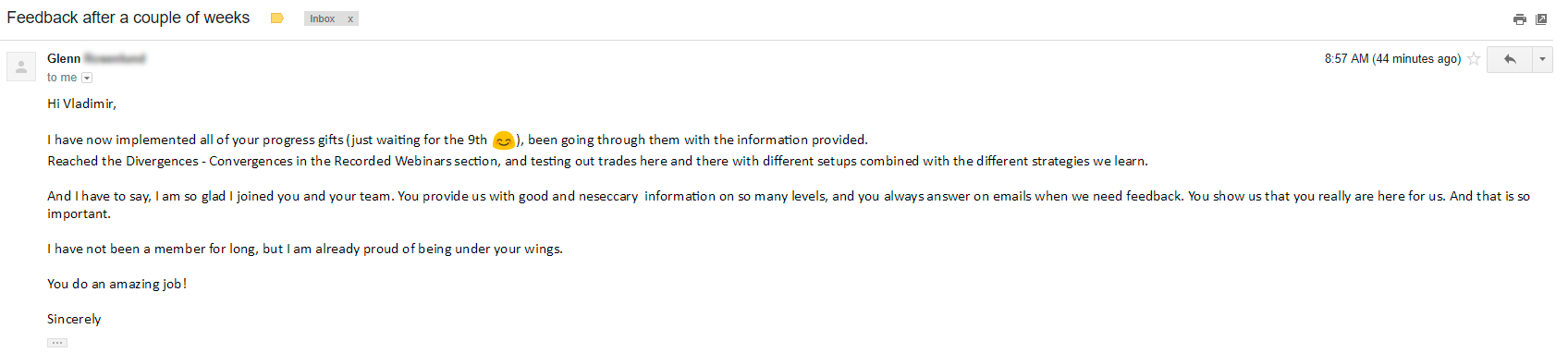The width and height of the screenshot is (1568, 353).
Task: Open the Inbox label
Action: click(323, 19)
